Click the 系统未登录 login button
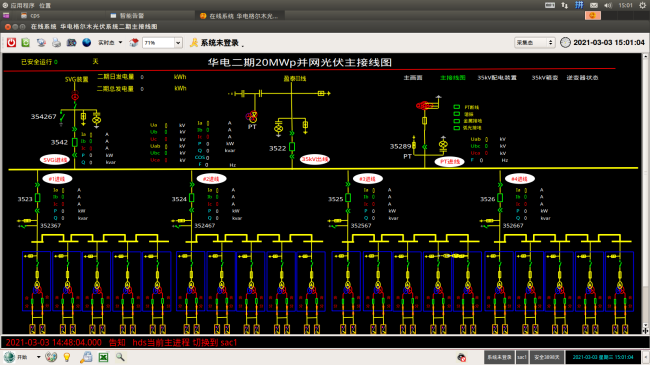The width and height of the screenshot is (650, 366). (x=215, y=43)
